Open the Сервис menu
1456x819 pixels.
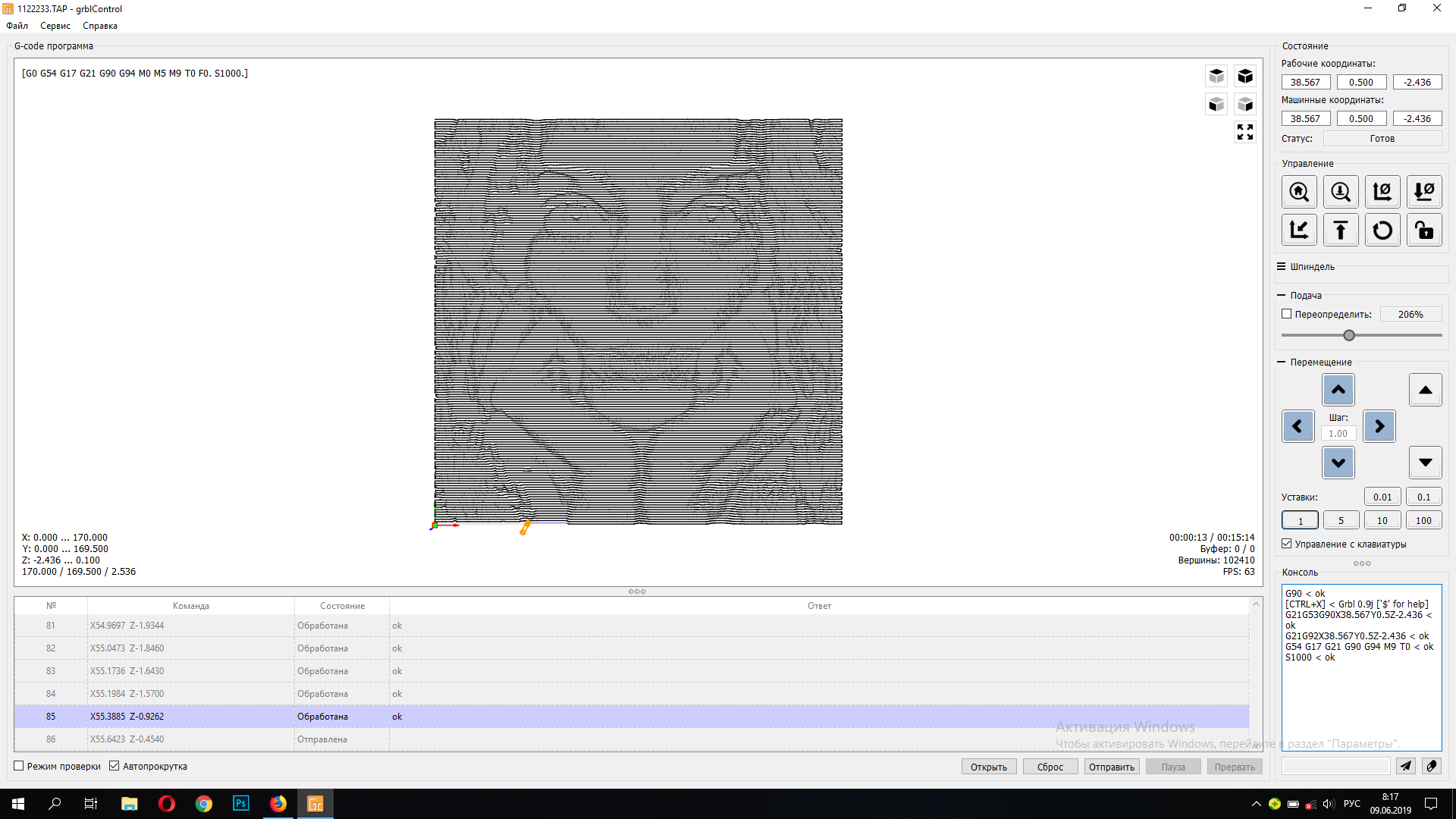[x=55, y=26]
